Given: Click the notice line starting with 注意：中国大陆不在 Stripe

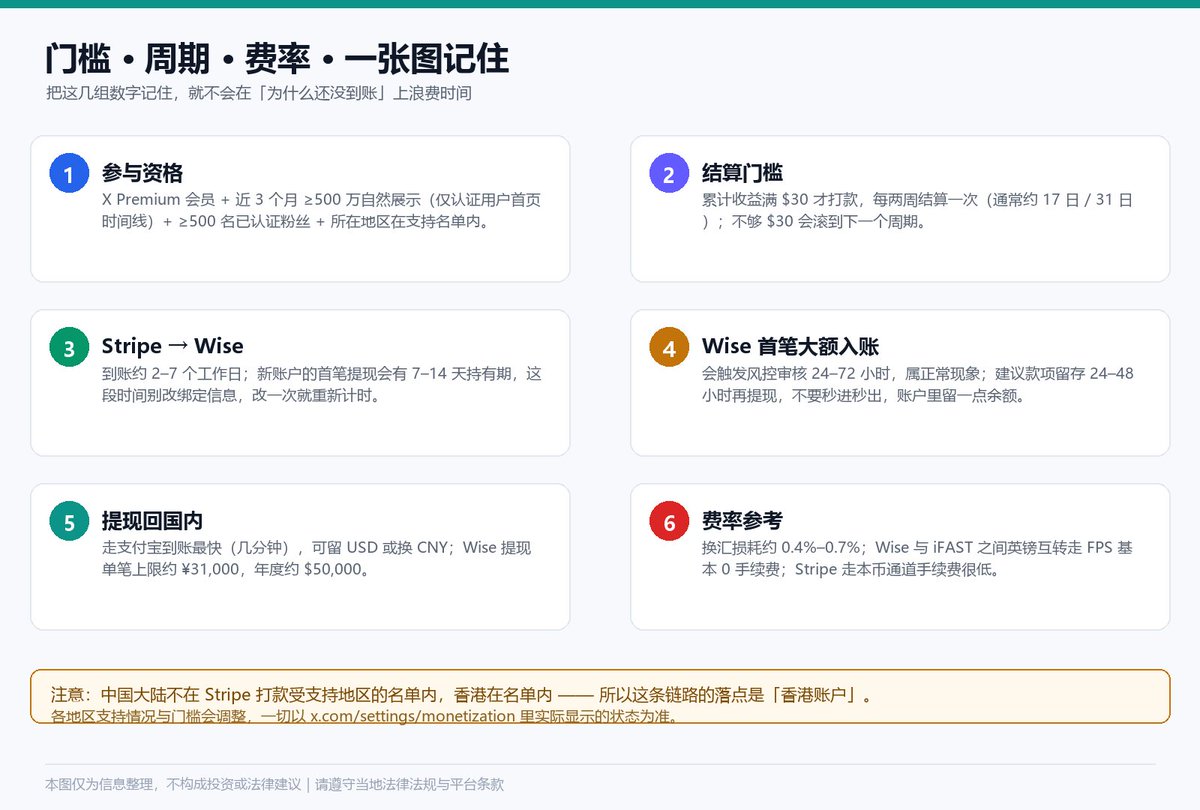Looking at the screenshot, I should pos(462,695).
